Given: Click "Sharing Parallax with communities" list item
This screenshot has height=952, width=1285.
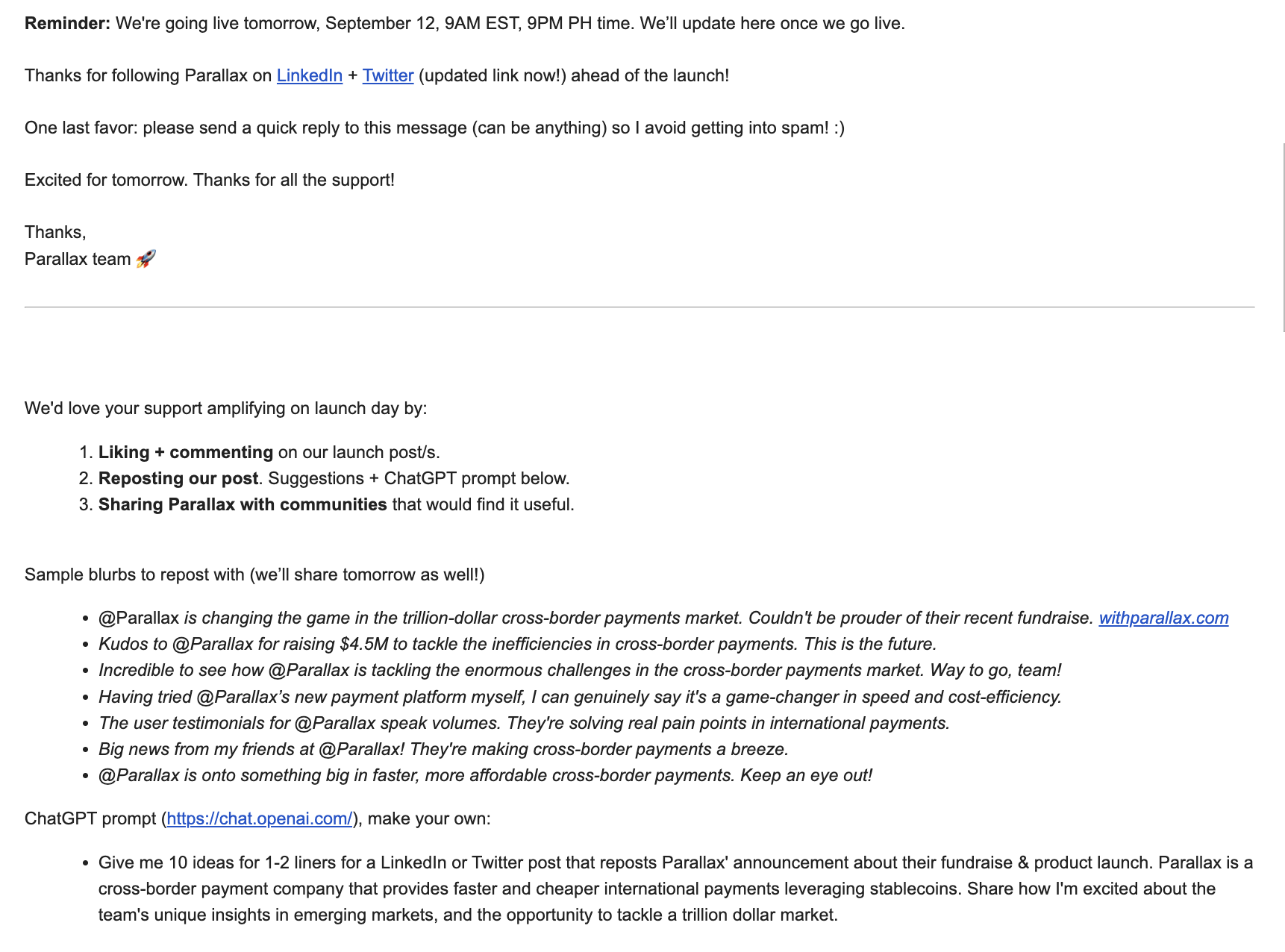Looking at the screenshot, I should (x=243, y=504).
